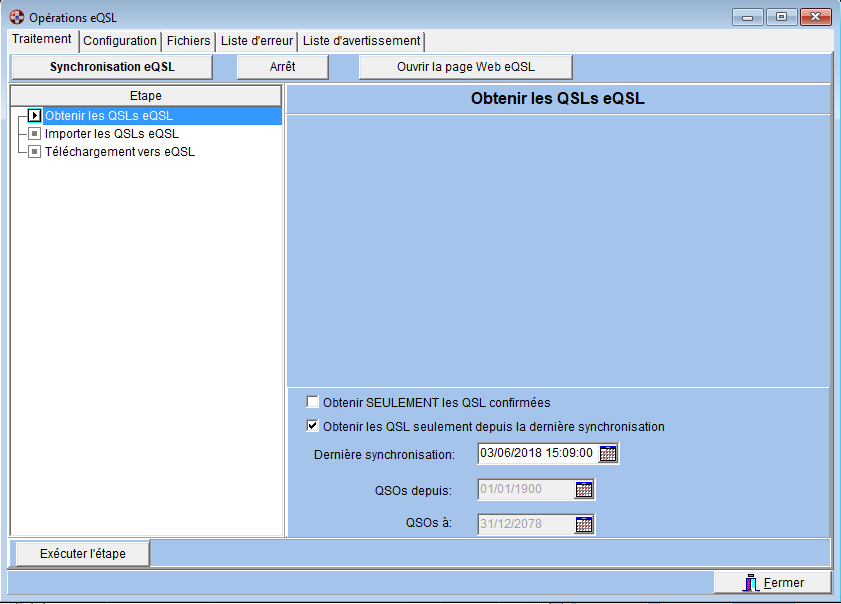Click the step icon beside Téléchargement vers eQSL

(35, 152)
